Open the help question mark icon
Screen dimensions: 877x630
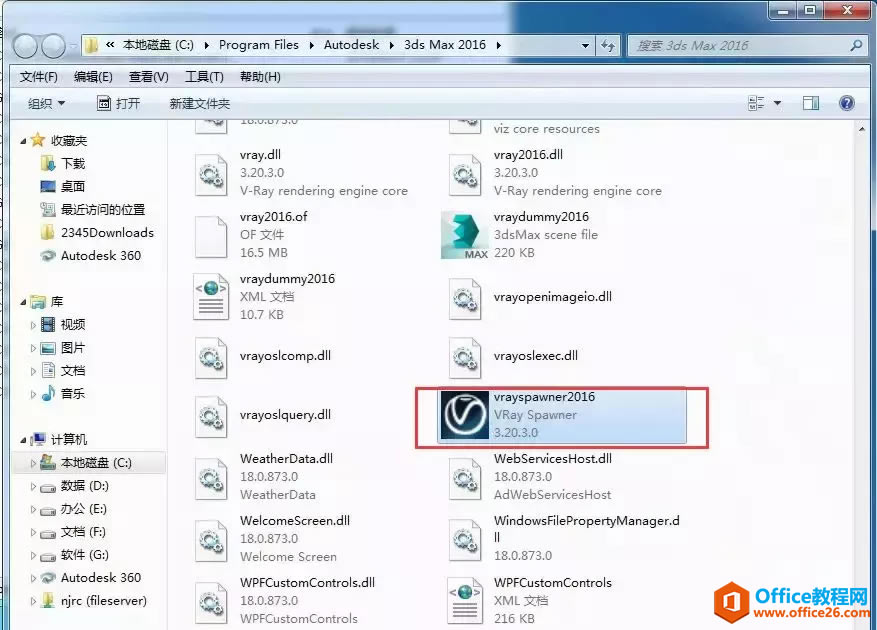(847, 103)
